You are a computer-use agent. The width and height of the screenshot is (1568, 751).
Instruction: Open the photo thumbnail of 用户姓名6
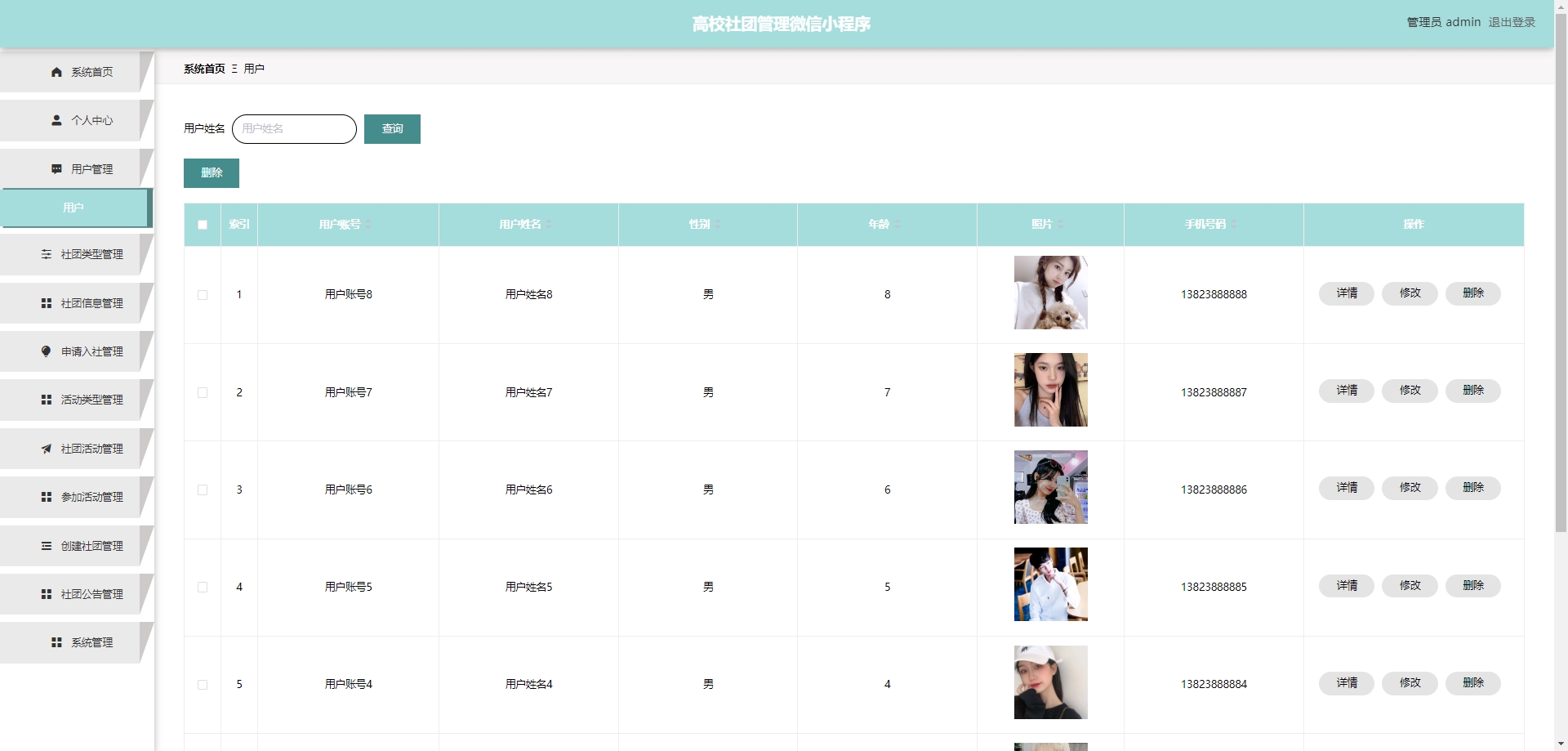click(x=1051, y=487)
